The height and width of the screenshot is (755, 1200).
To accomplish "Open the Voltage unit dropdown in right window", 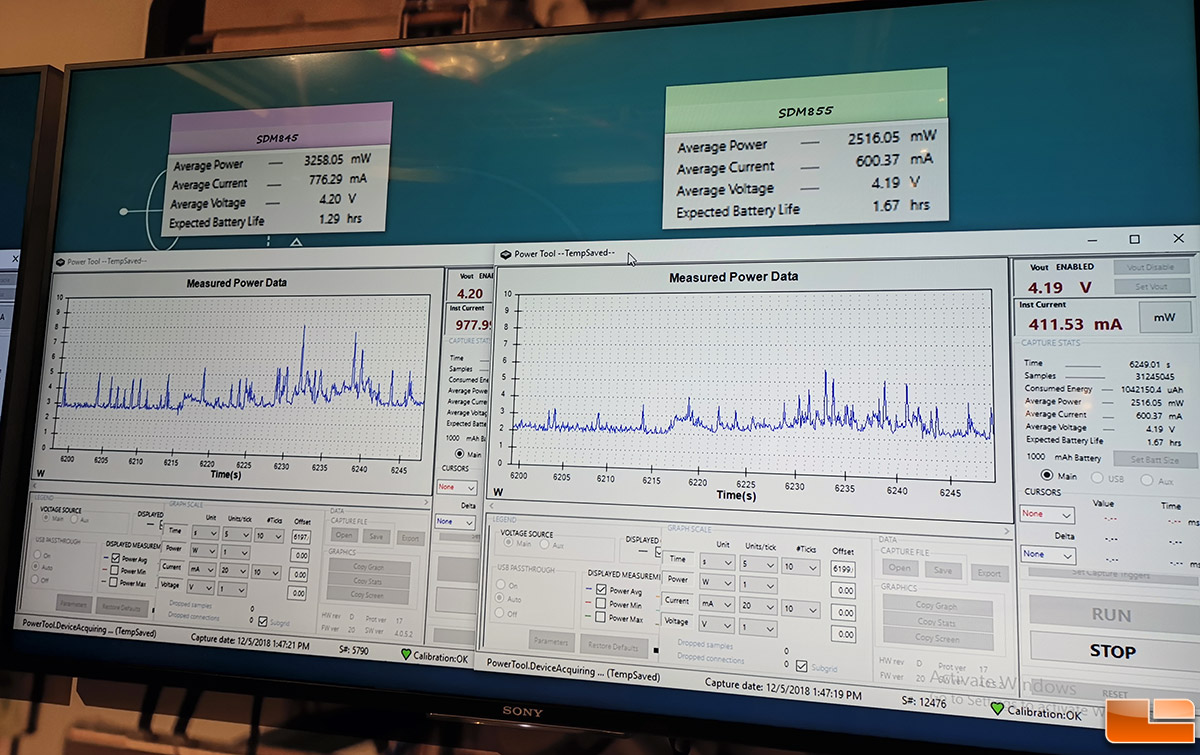I will pos(716,624).
